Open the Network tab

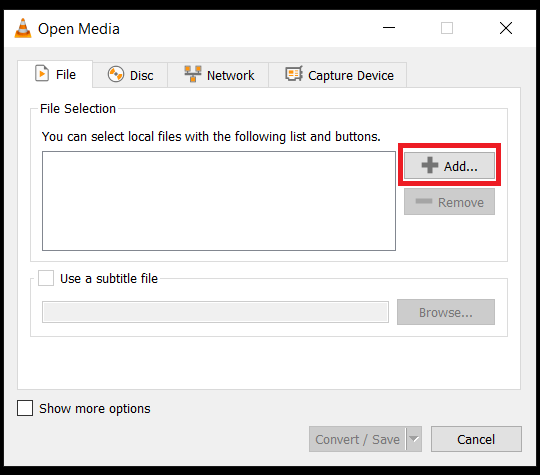coord(218,75)
